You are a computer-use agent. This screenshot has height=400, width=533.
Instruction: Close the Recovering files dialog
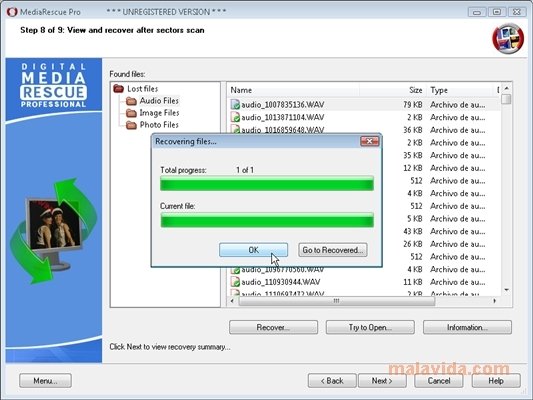pyautogui.click(x=369, y=141)
